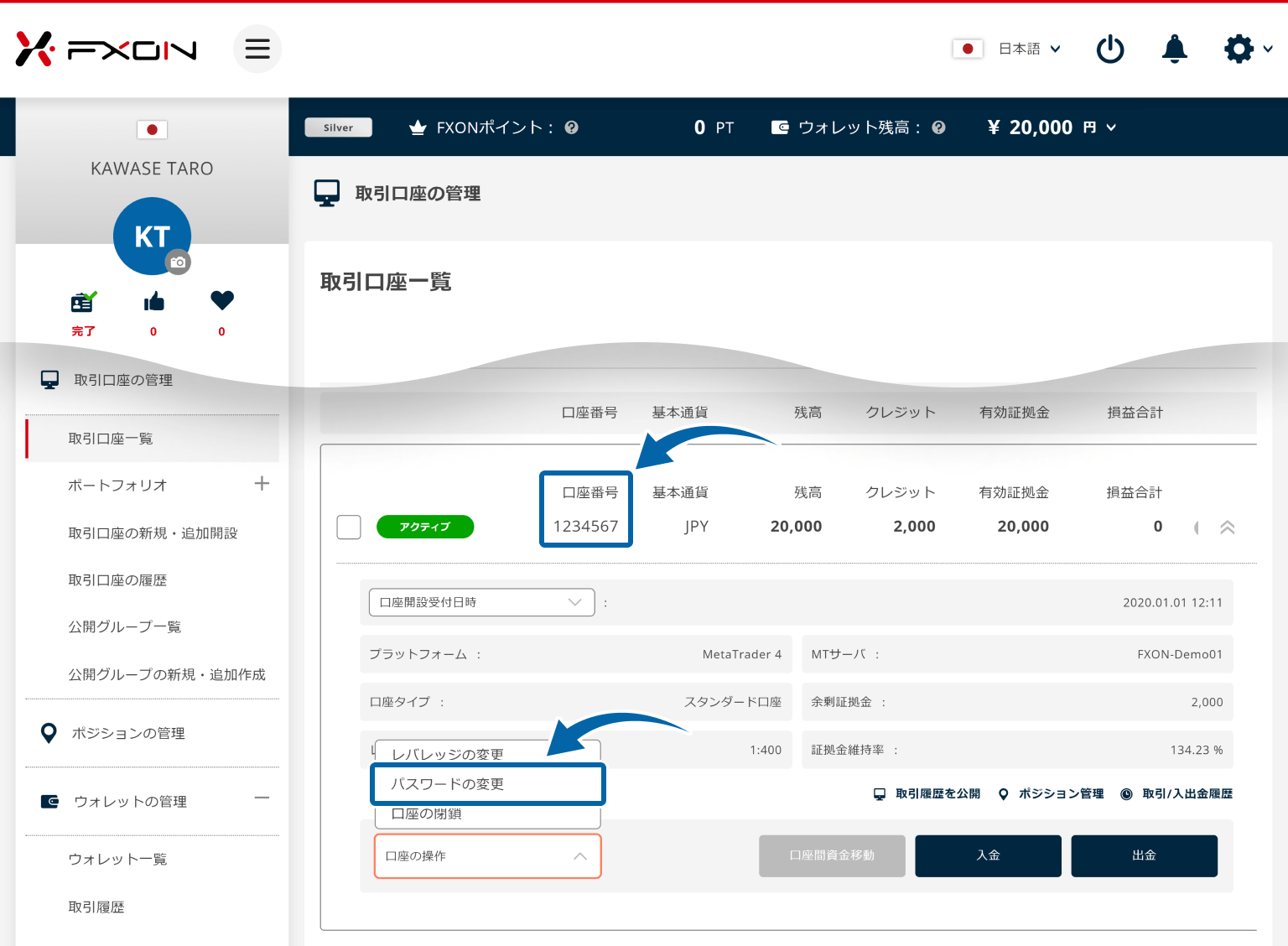Screen dimensions: 1288x946
Task: Click the wallet icon in top bar
Action: point(780,127)
